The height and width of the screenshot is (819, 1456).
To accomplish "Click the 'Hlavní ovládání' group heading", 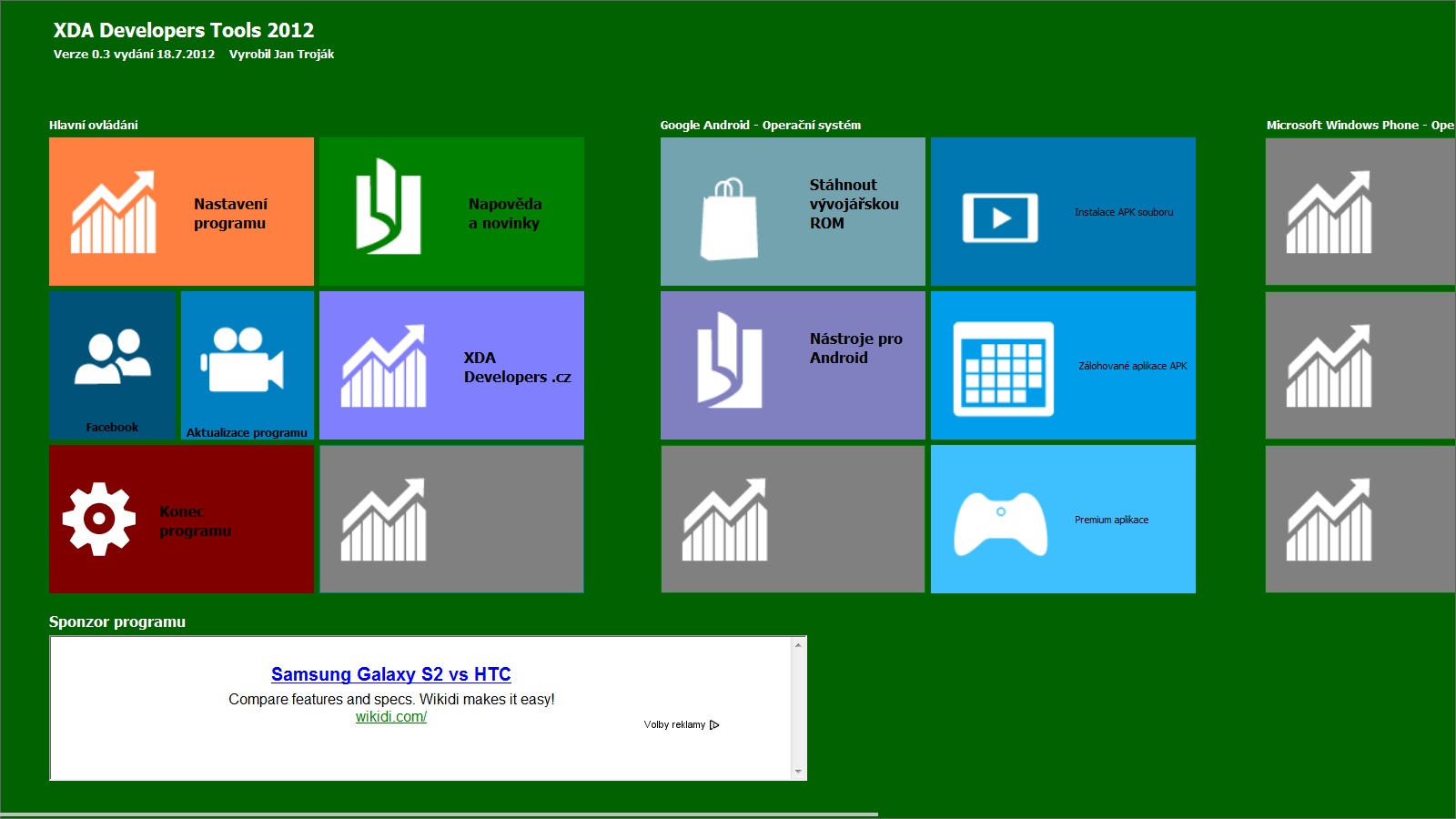I will pyautogui.click(x=94, y=126).
